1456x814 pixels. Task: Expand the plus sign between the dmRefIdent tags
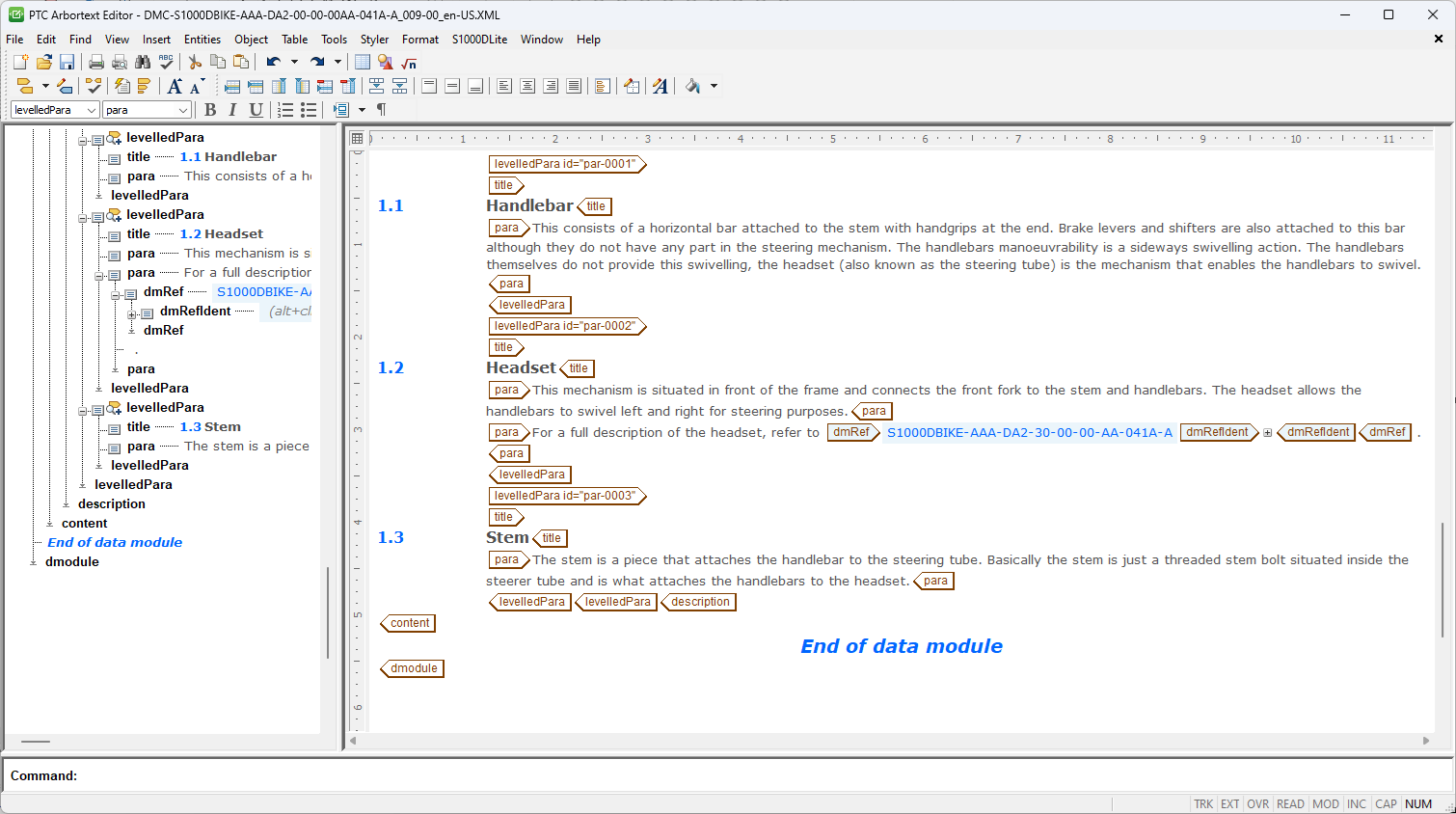point(1268,433)
